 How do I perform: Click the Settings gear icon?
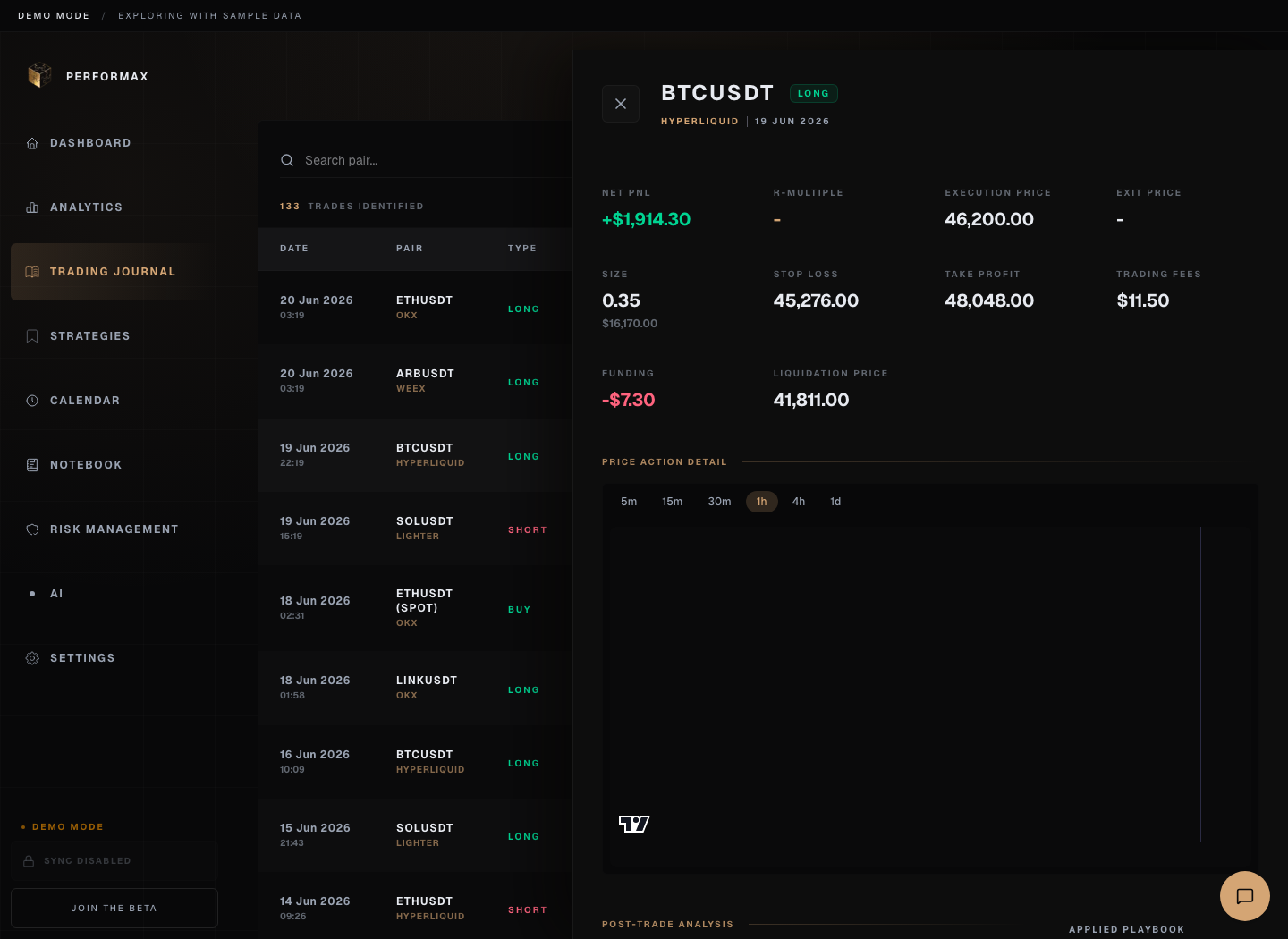click(32, 658)
